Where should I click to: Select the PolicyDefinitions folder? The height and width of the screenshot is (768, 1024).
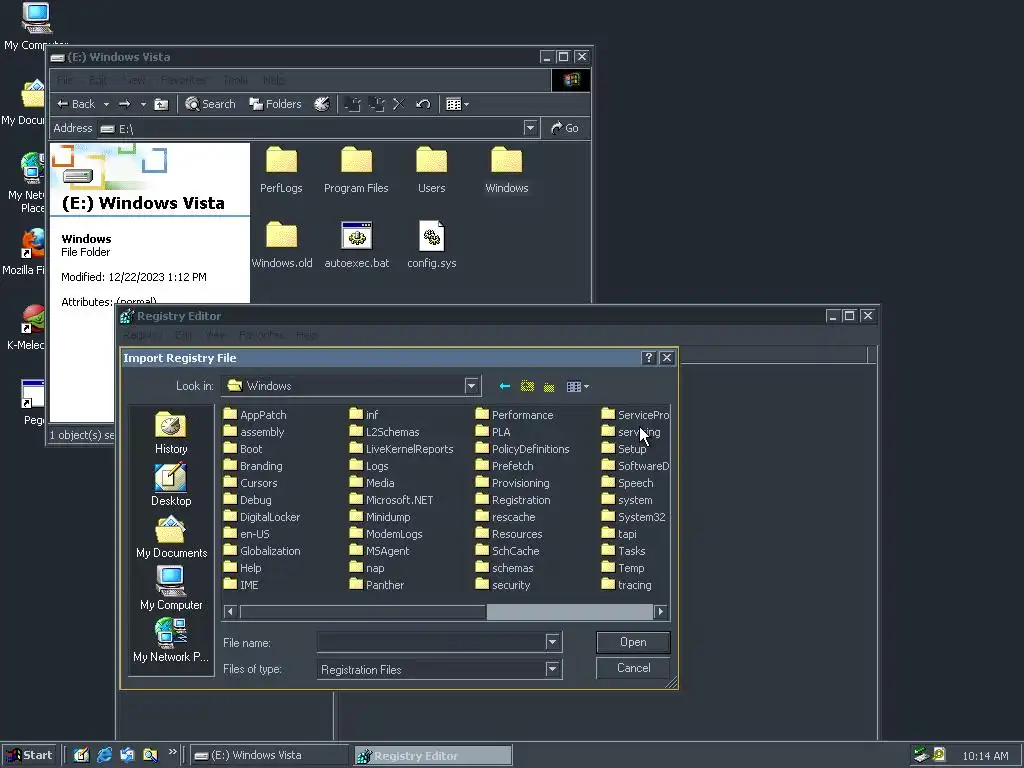[x=522, y=449]
